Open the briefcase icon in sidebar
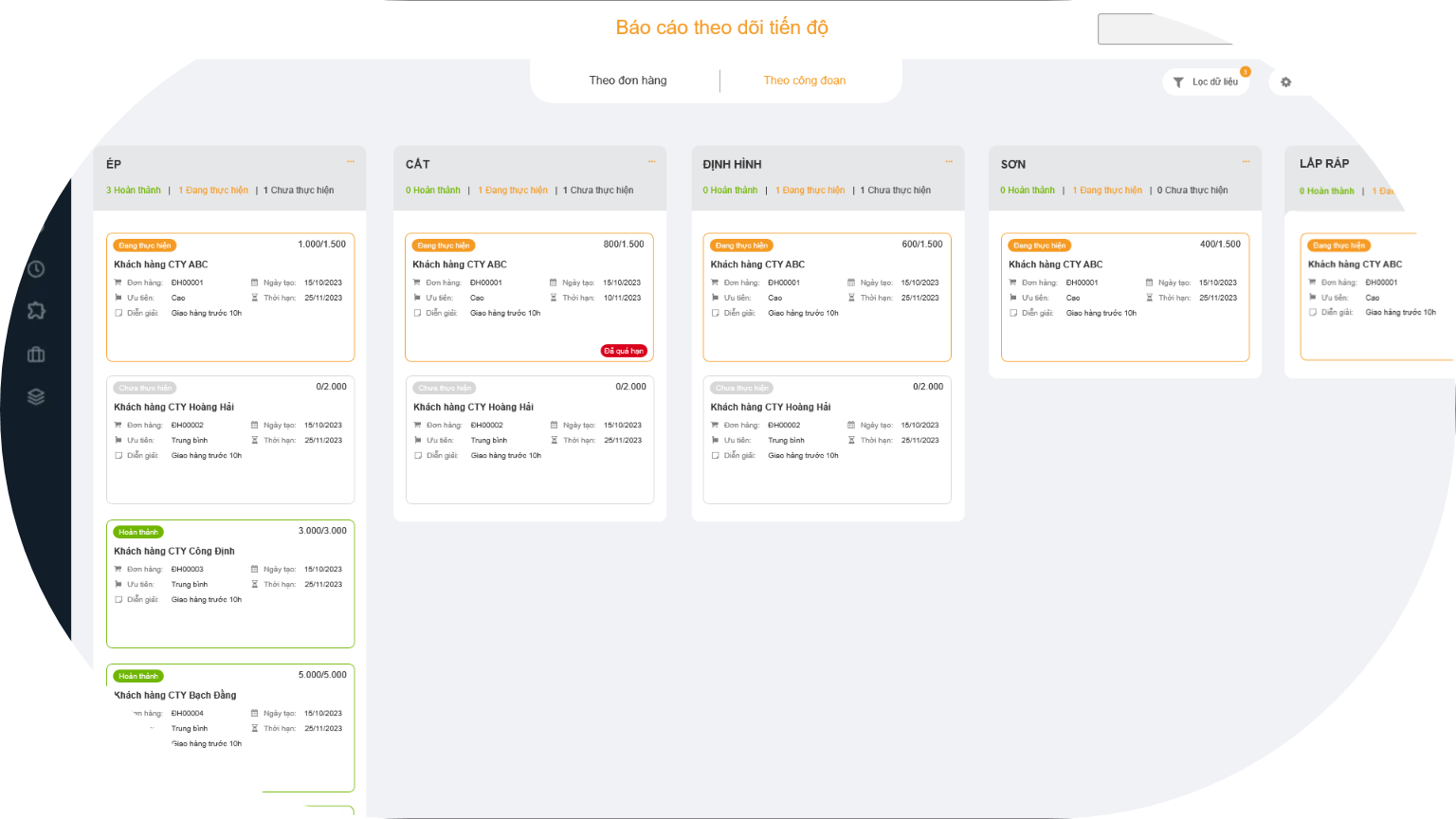 (x=36, y=355)
